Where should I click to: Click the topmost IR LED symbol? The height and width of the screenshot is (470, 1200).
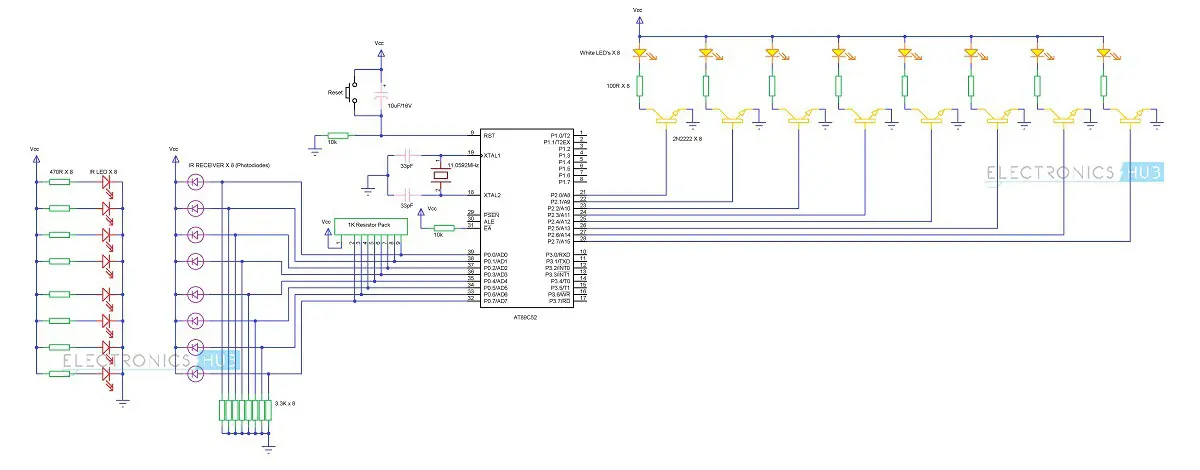click(x=106, y=182)
